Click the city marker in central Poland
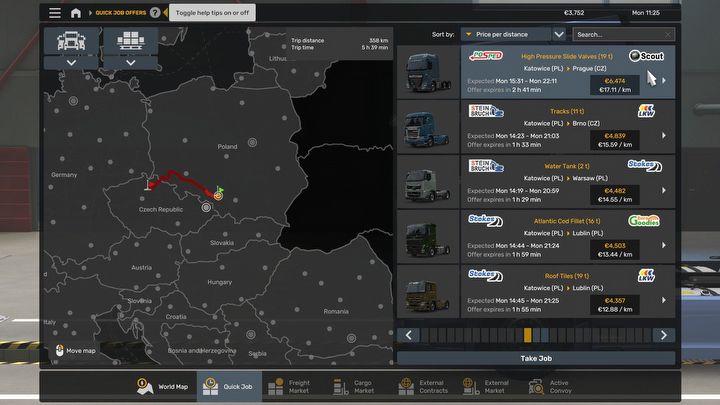 [252, 142]
